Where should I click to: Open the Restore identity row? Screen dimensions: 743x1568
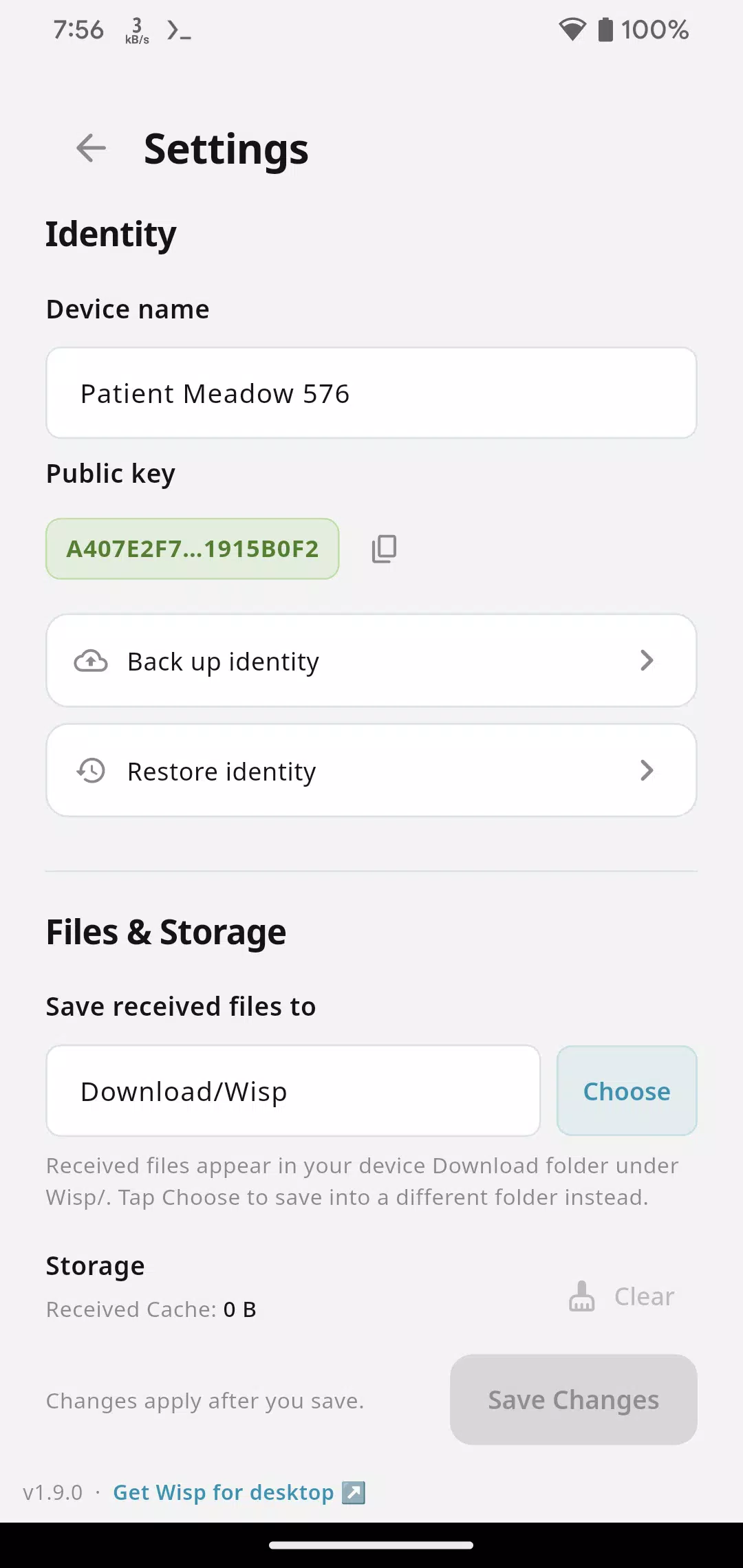click(x=371, y=771)
